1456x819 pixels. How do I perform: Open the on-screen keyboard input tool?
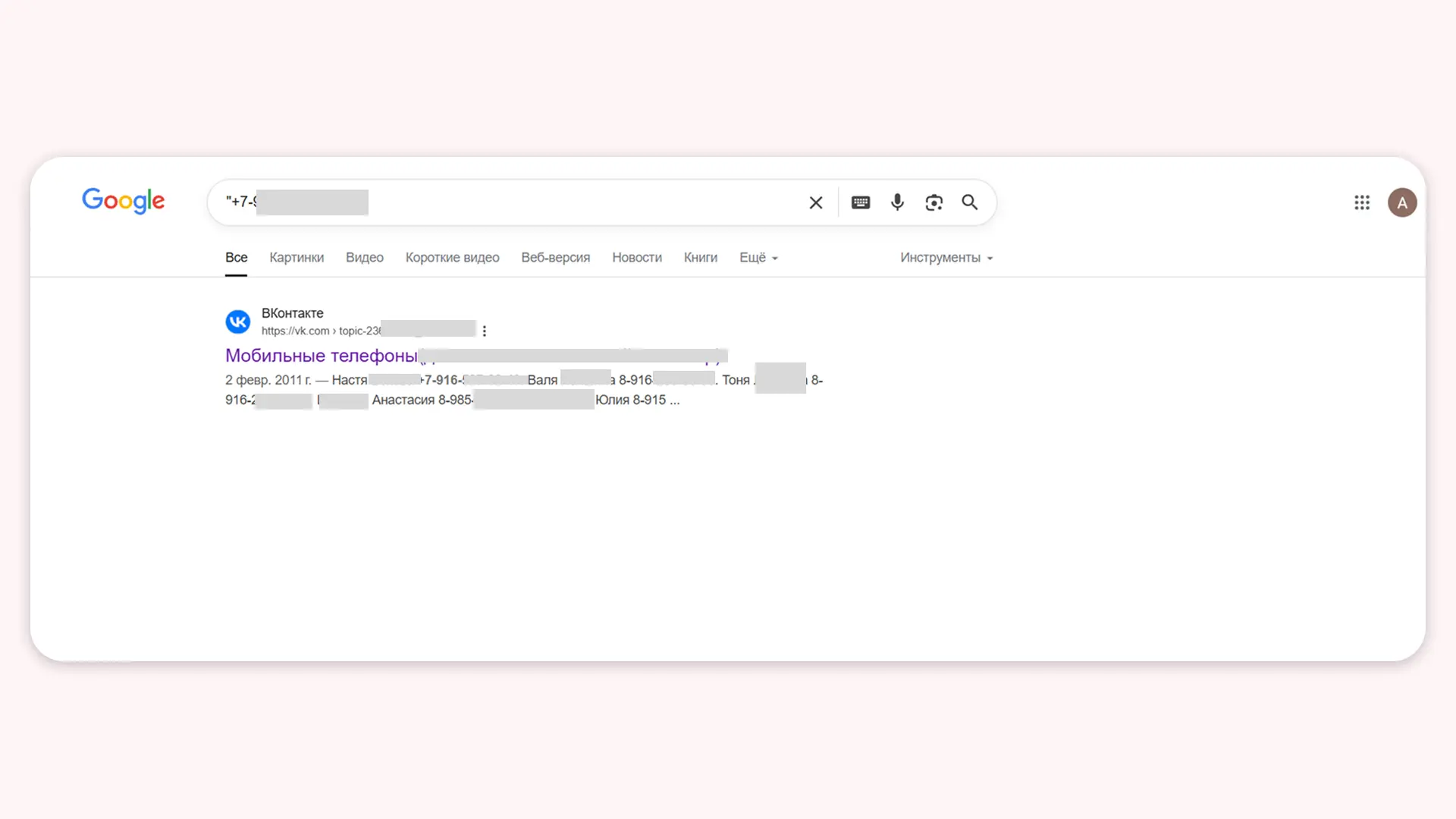861,202
